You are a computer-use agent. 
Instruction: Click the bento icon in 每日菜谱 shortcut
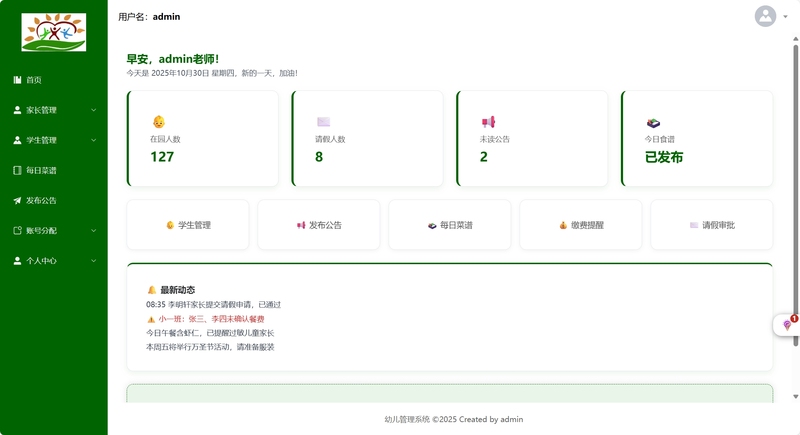(432, 225)
